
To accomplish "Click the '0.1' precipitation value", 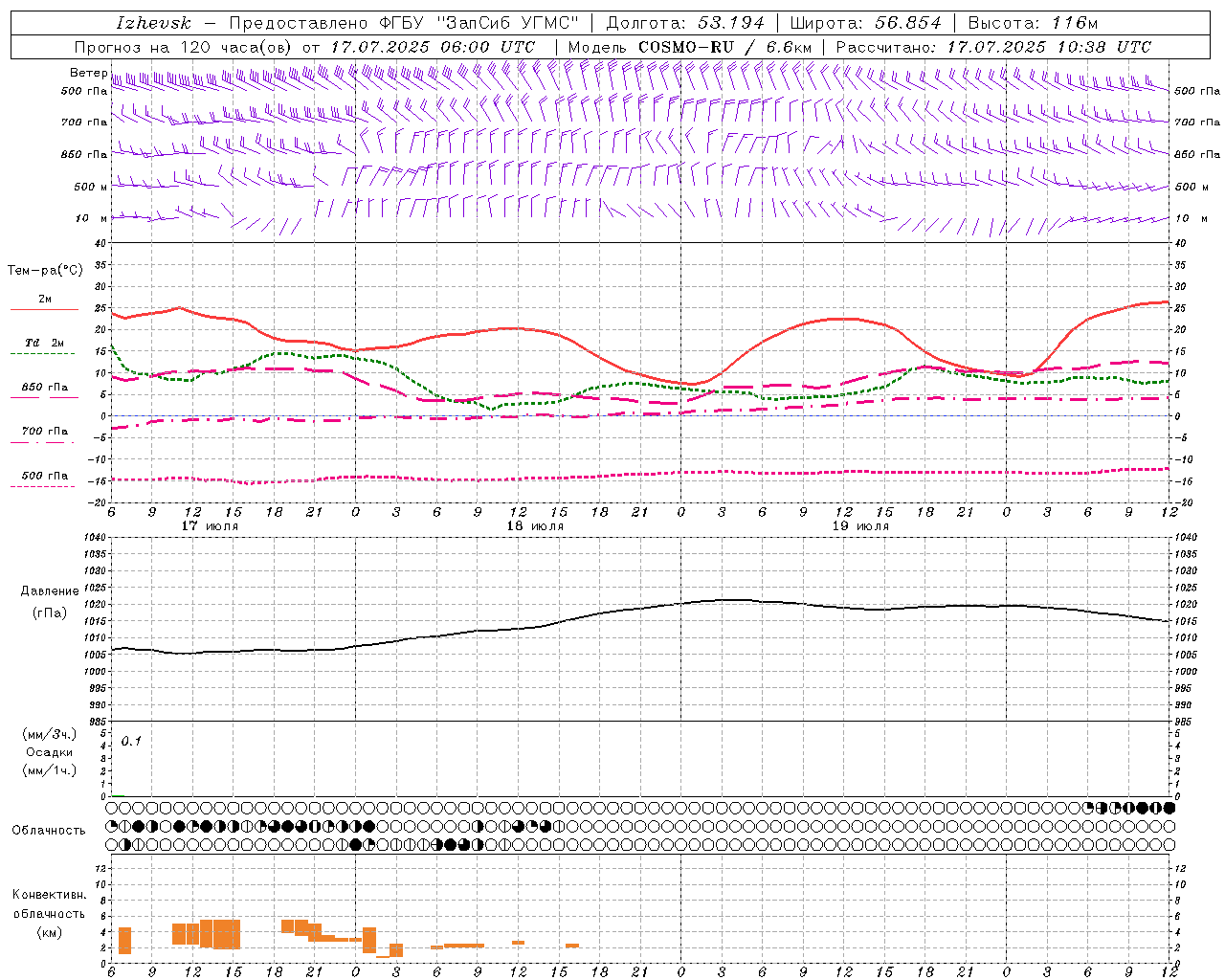I will click(x=131, y=741).
